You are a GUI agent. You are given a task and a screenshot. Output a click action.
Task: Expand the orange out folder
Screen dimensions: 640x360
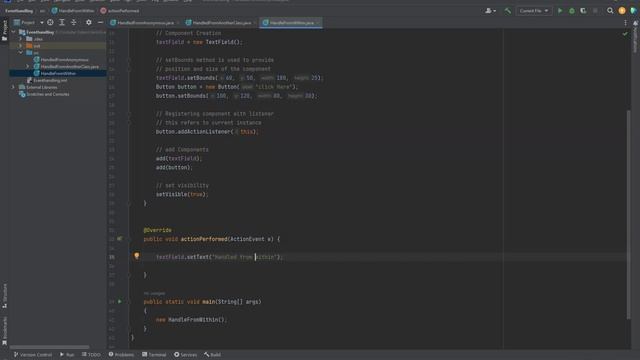click(x=21, y=46)
